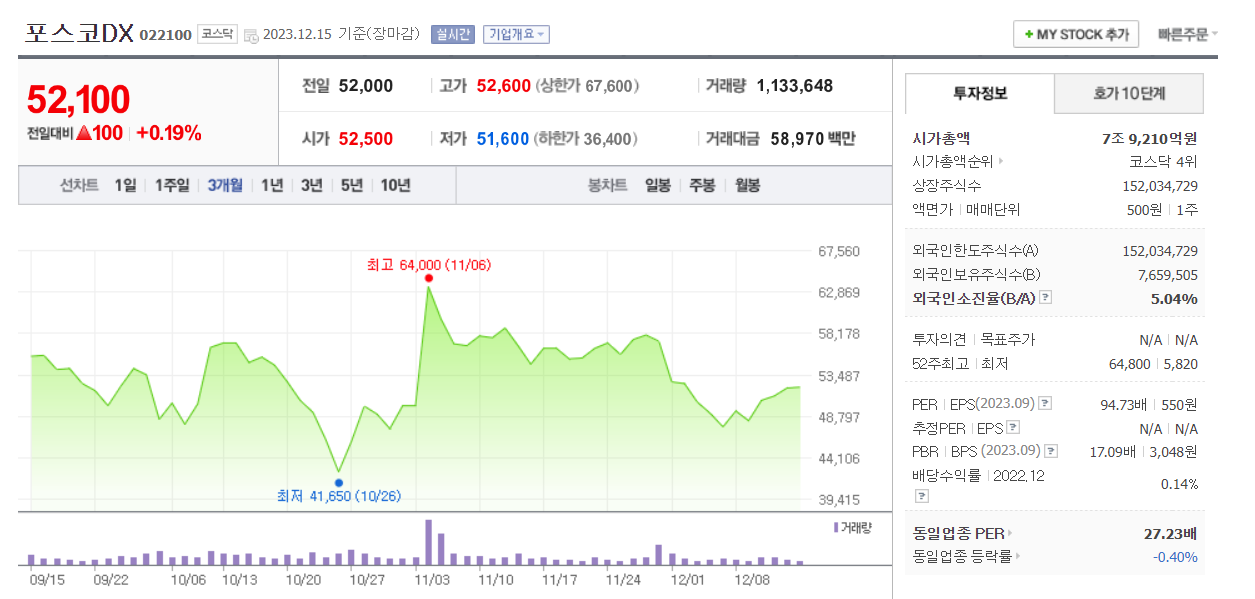Expand the 기업개요 dropdown
The height and width of the screenshot is (599, 1255).
[x=516, y=34]
